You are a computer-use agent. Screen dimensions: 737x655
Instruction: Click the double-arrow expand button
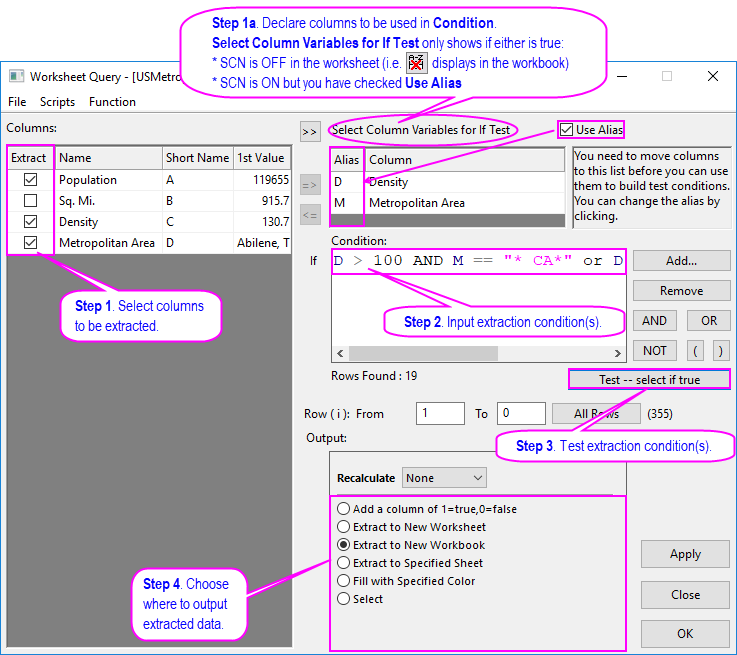(x=309, y=131)
